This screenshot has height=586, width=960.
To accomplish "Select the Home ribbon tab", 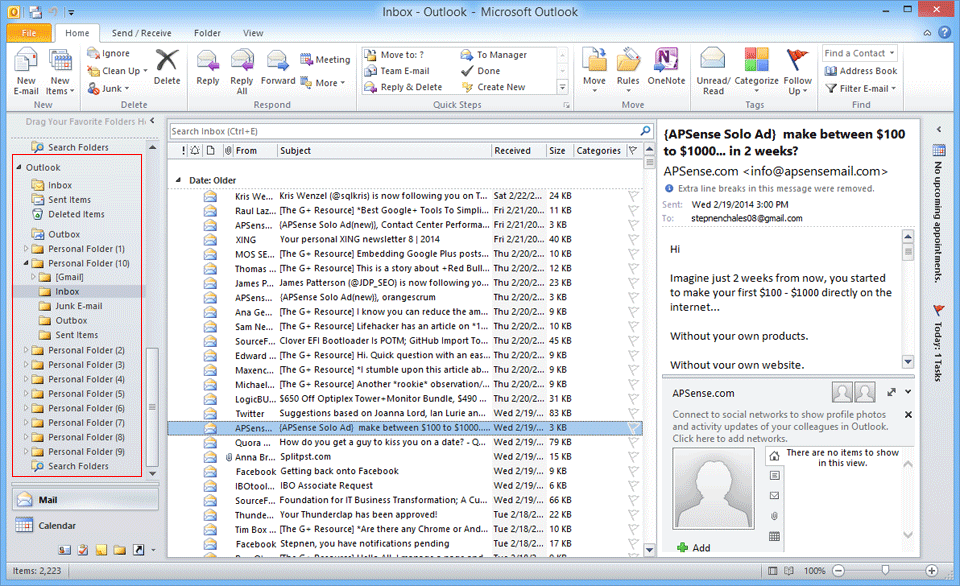I will (x=77, y=33).
